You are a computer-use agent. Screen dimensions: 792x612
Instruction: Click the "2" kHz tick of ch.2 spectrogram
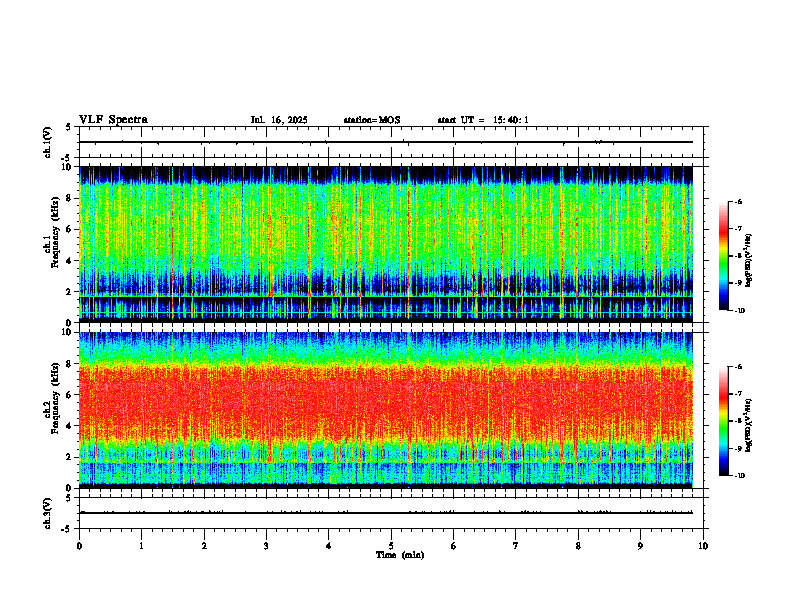(x=70, y=457)
